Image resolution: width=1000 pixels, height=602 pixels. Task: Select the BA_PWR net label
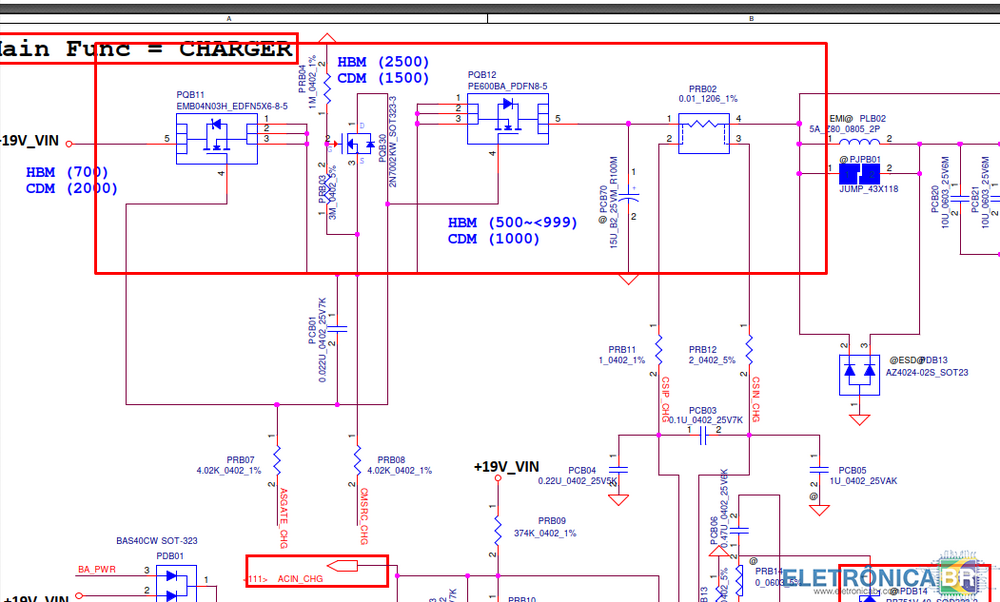[97, 569]
